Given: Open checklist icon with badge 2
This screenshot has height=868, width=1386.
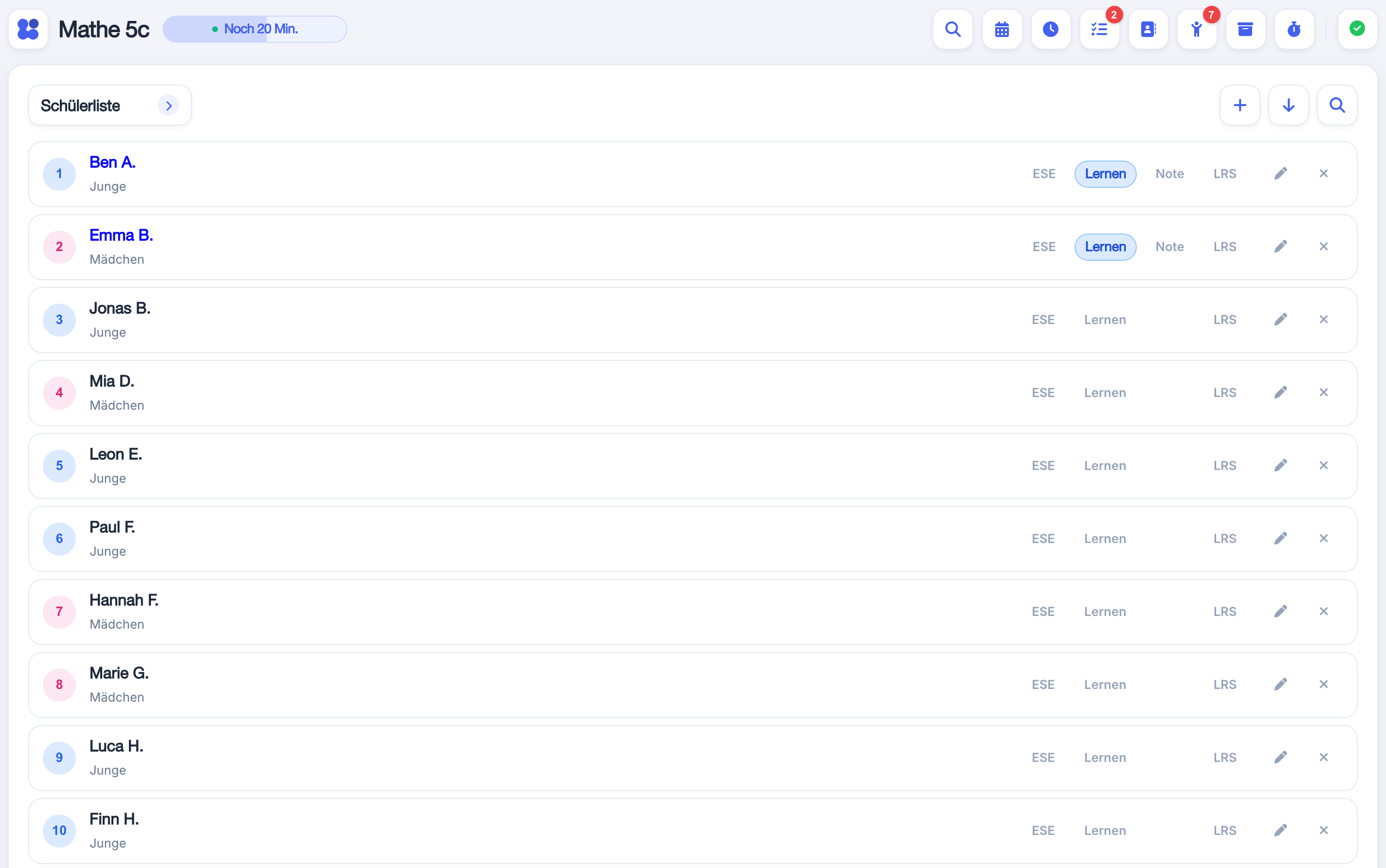Looking at the screenshot, I should [x=1099, y=29].
